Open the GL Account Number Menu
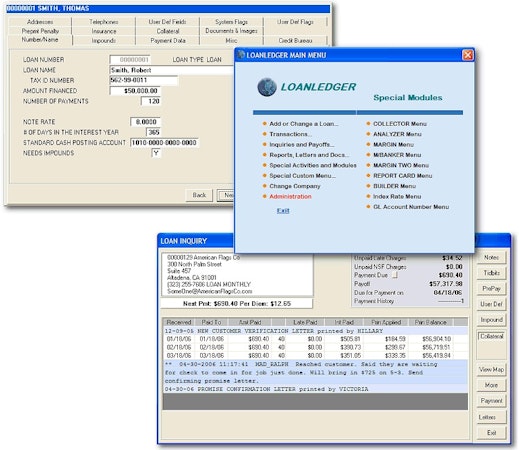The image size is (519, 450). point(411,207)
